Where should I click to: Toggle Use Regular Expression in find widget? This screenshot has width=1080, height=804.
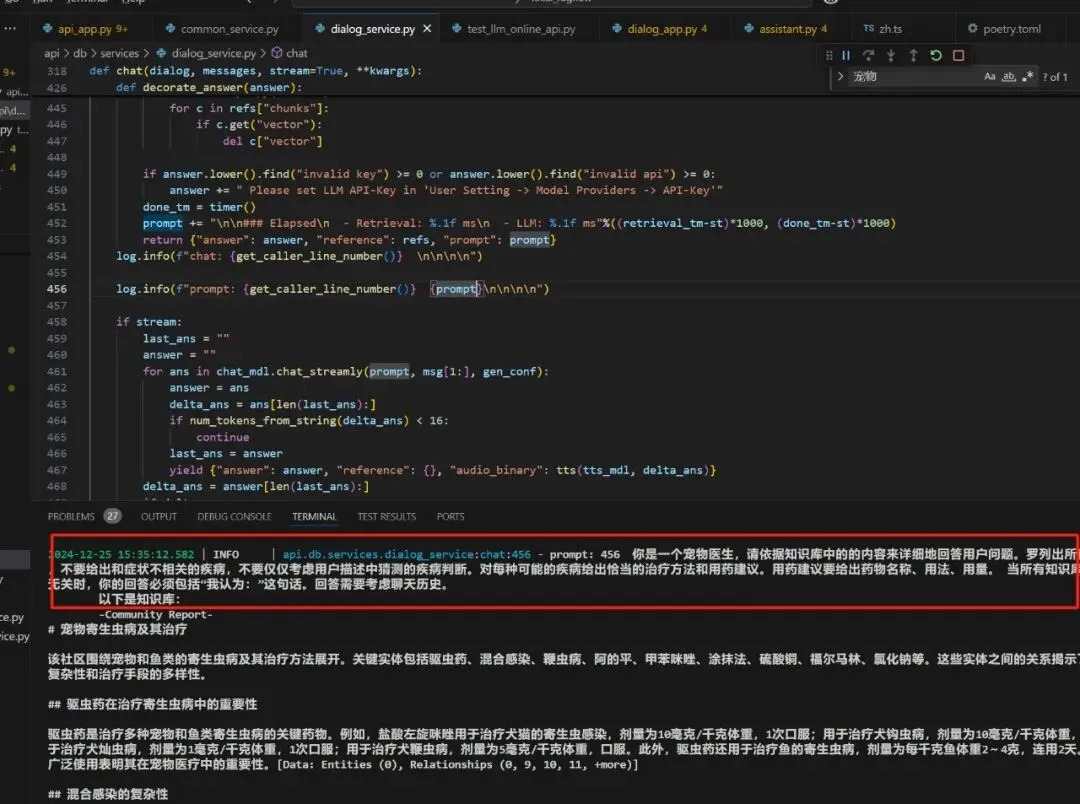(x=1028, y=76)
